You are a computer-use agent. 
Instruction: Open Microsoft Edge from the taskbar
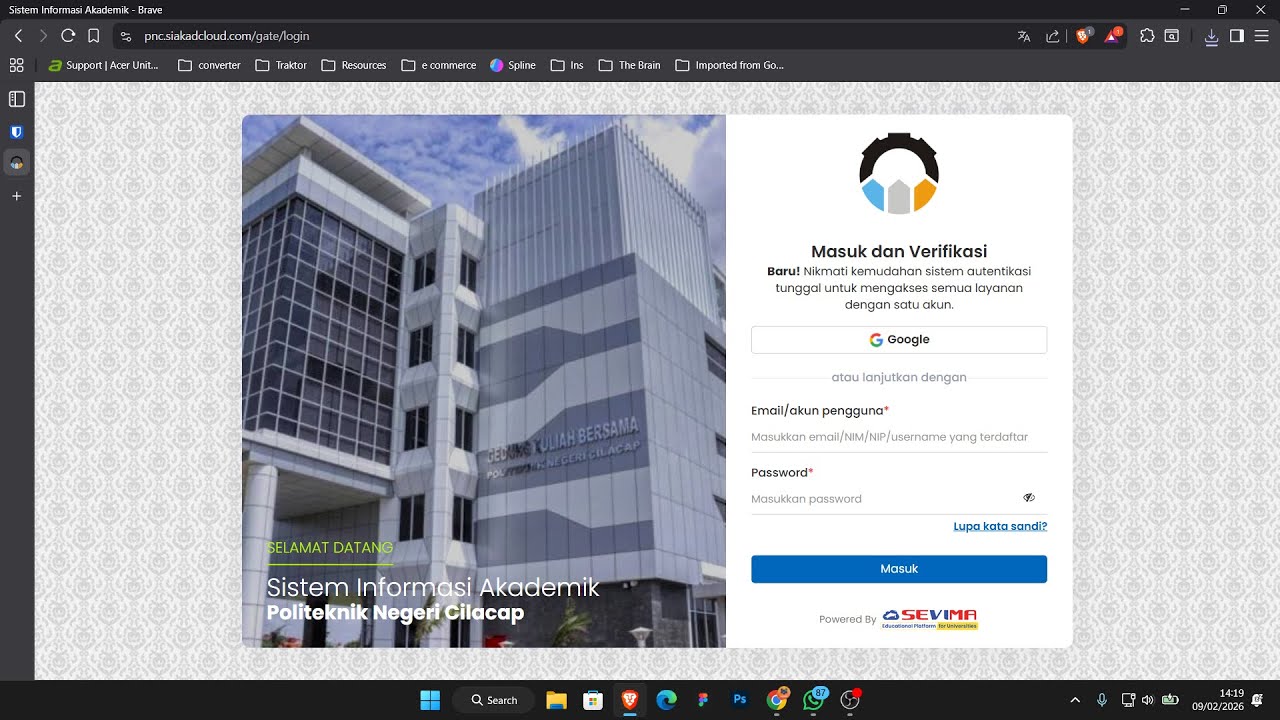pyautogui.click(x=667, y=700)
